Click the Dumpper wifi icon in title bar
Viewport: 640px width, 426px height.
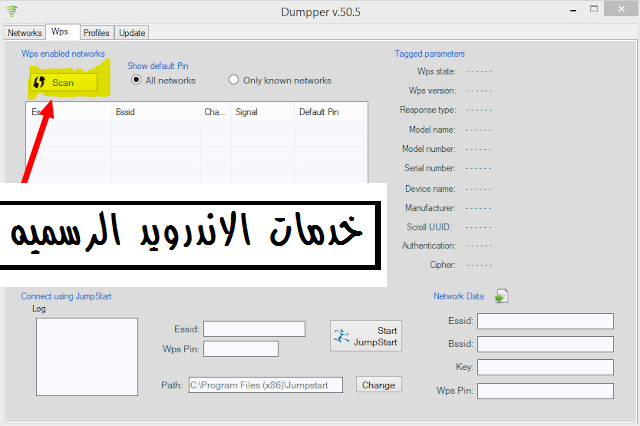(12, 11)
